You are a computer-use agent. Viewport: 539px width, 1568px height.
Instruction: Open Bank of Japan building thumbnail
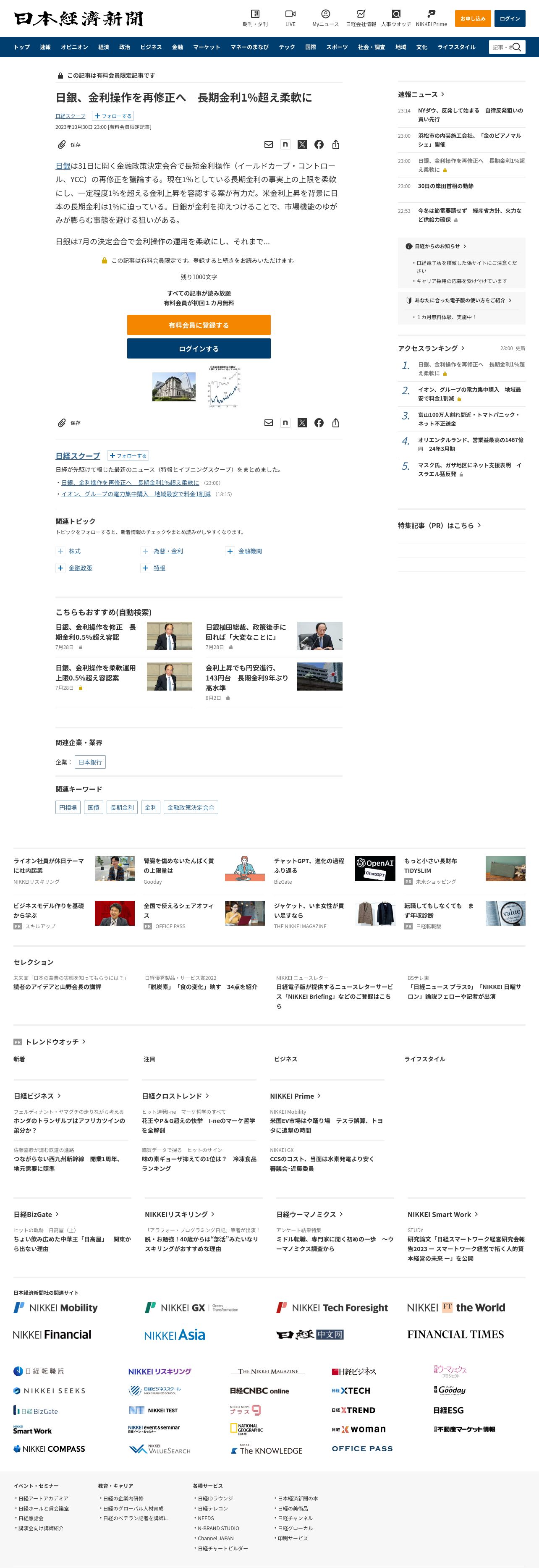[174, 387]
